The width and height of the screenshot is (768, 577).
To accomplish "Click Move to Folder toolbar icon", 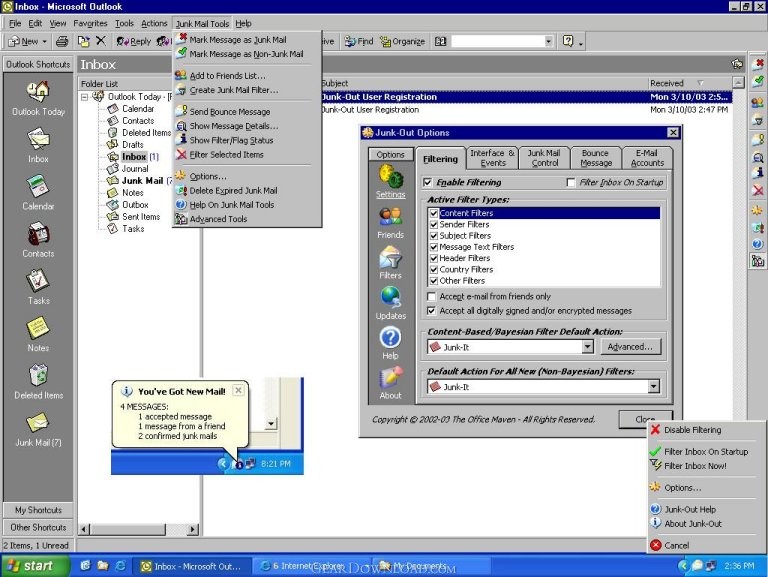I will pyautogui.click(x=83, y=41).
